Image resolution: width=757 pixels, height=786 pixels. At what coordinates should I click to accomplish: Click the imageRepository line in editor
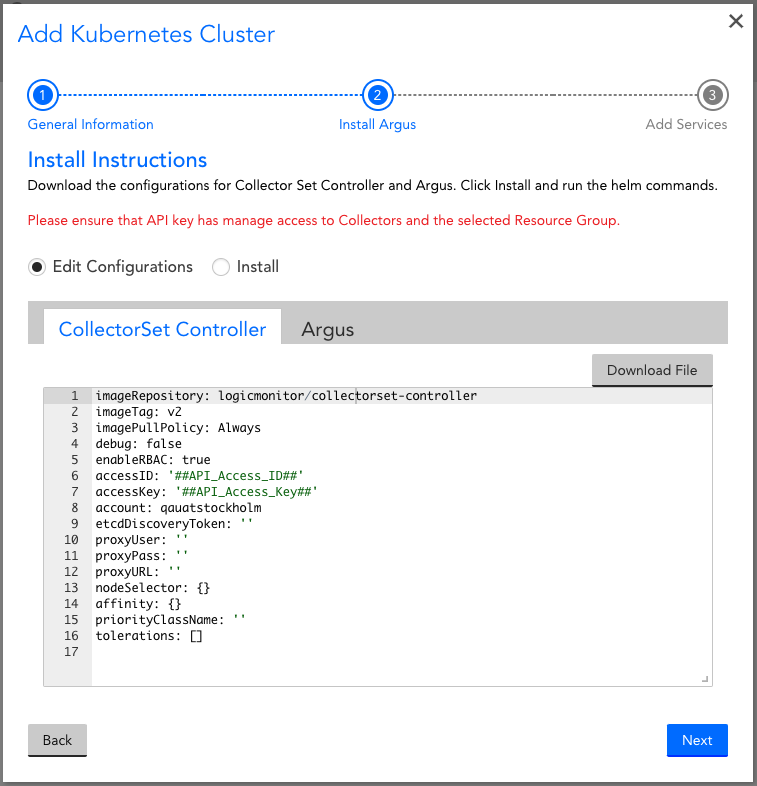point(285,396)
